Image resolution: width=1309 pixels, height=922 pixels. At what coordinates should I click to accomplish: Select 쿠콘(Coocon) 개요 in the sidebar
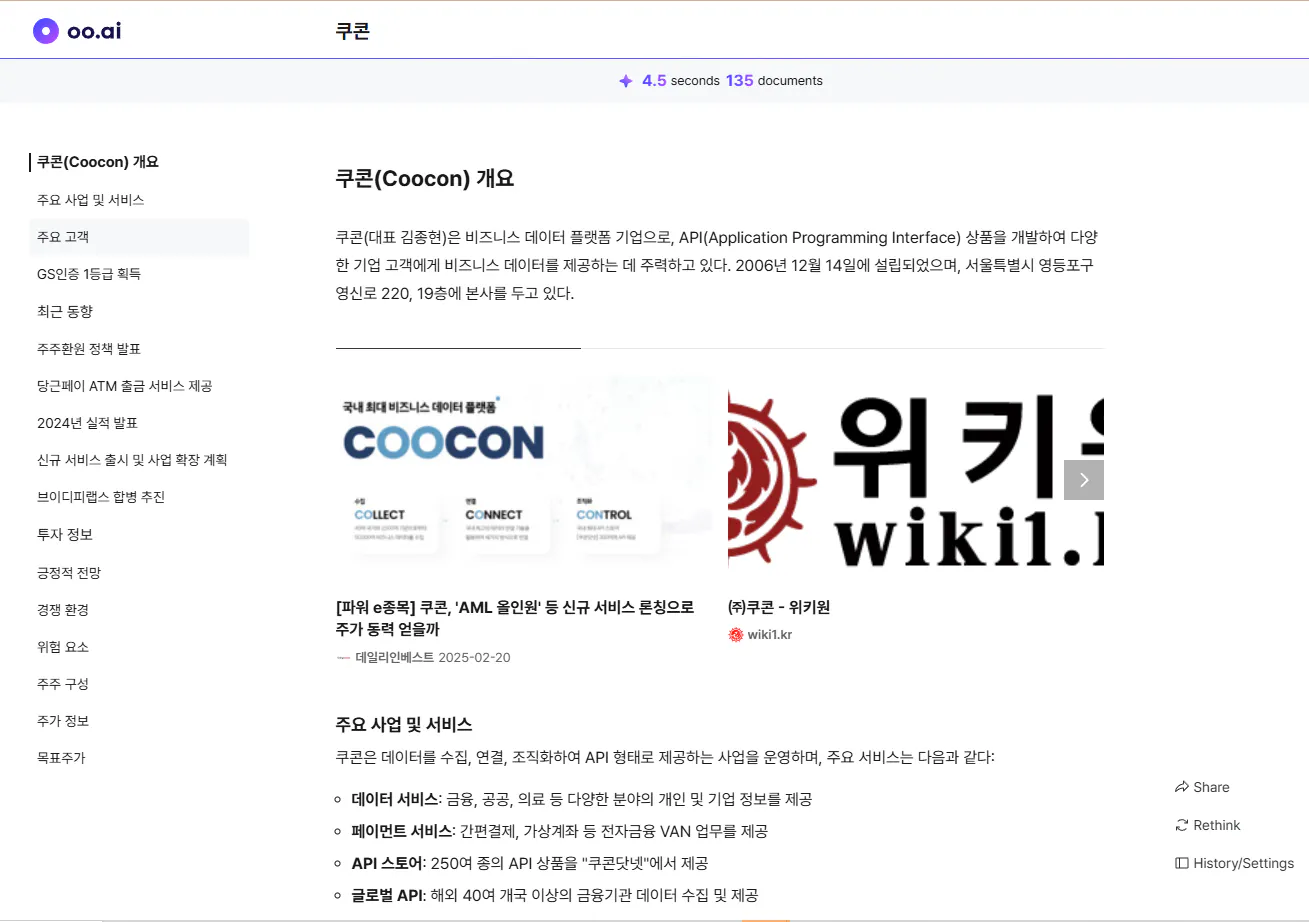point(98,162)
